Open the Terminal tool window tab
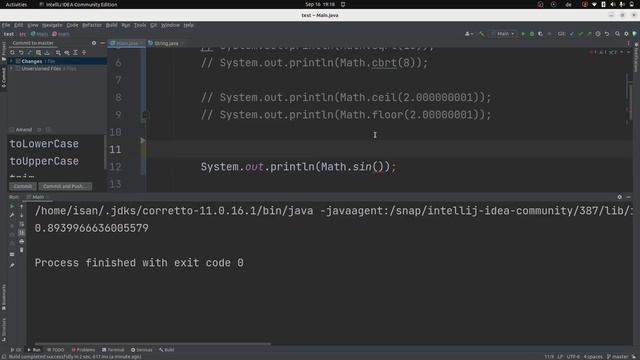This screenshot has width=640, height=360. point(113,350)
